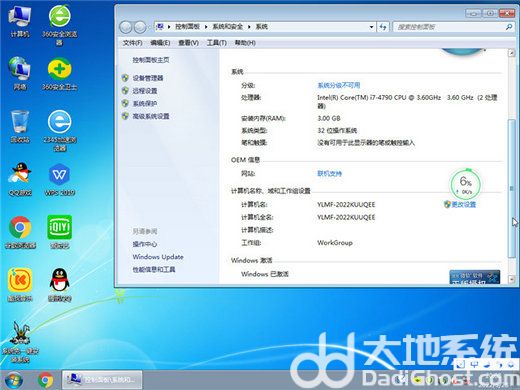Click the navigation Forward arrow button
The image size is (520, 390).
point(140,27)
